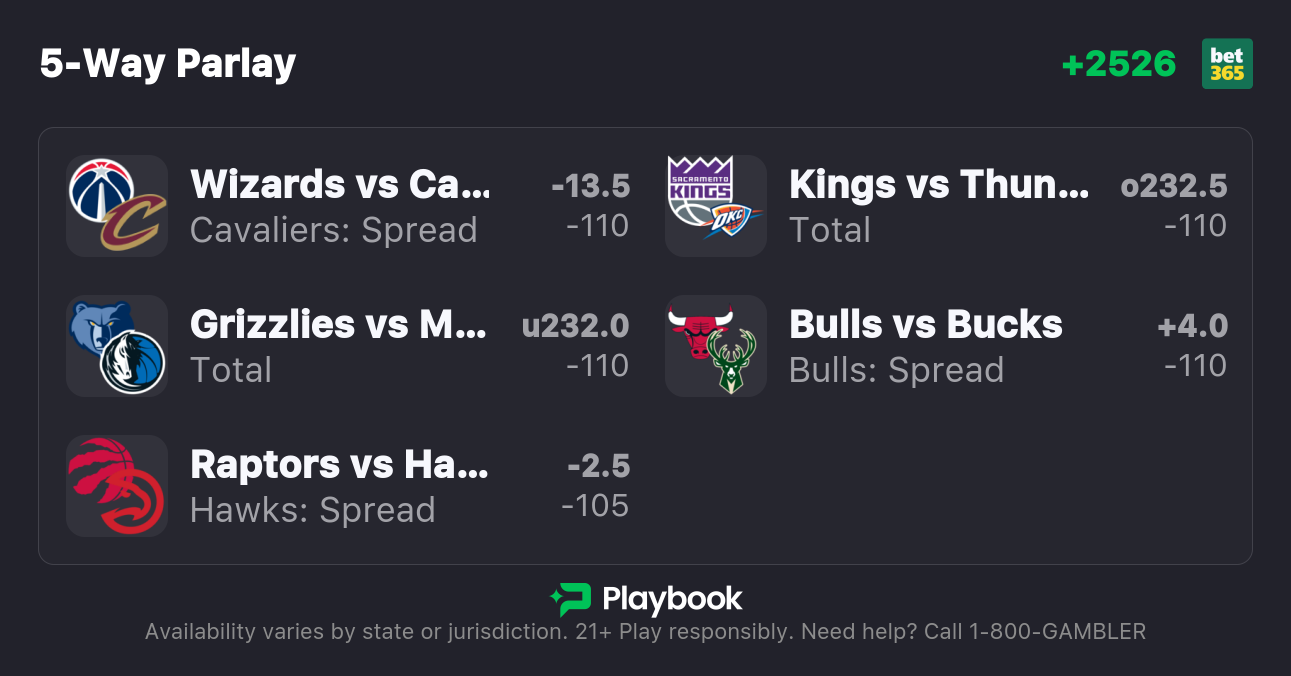Click the Raptors vs Hawks team logos
The image size is (1291, 676).
117,486
